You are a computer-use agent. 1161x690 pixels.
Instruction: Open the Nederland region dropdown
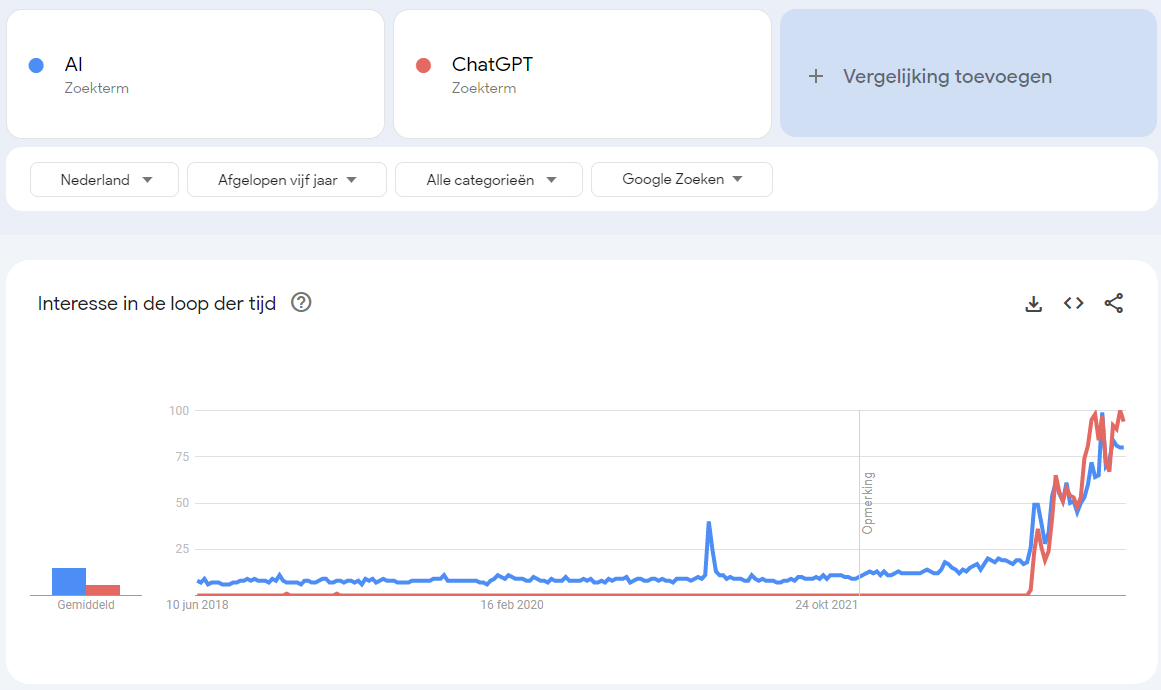click(x=104, y=179)
